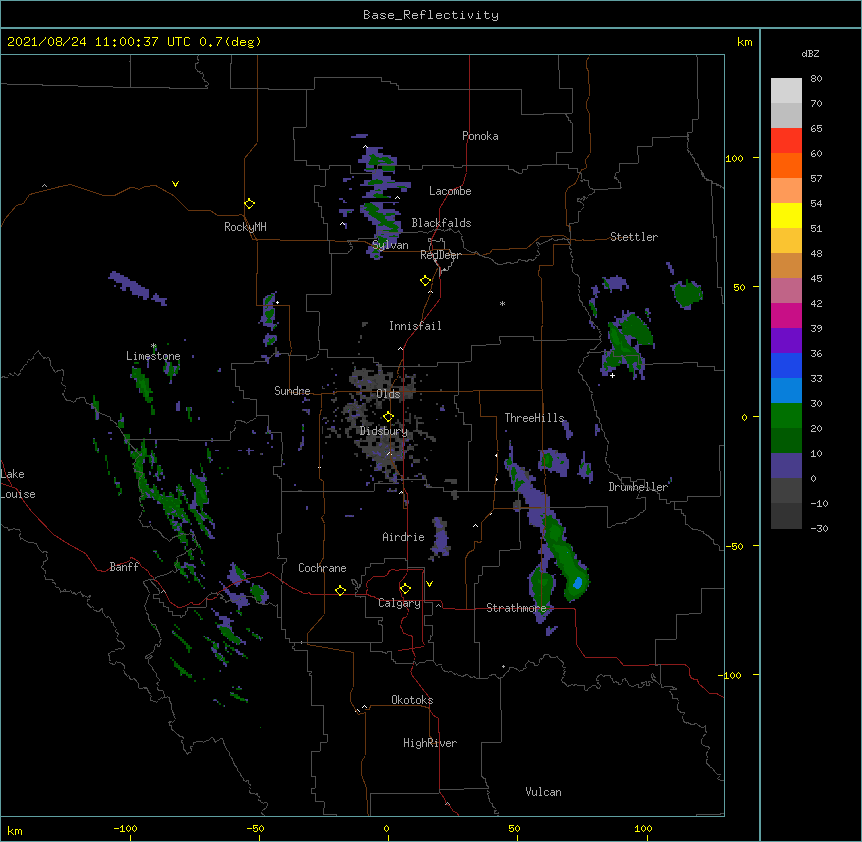The image size is (862, 842).
Task: Click the Airdrie label
Action: click(404, 537)
